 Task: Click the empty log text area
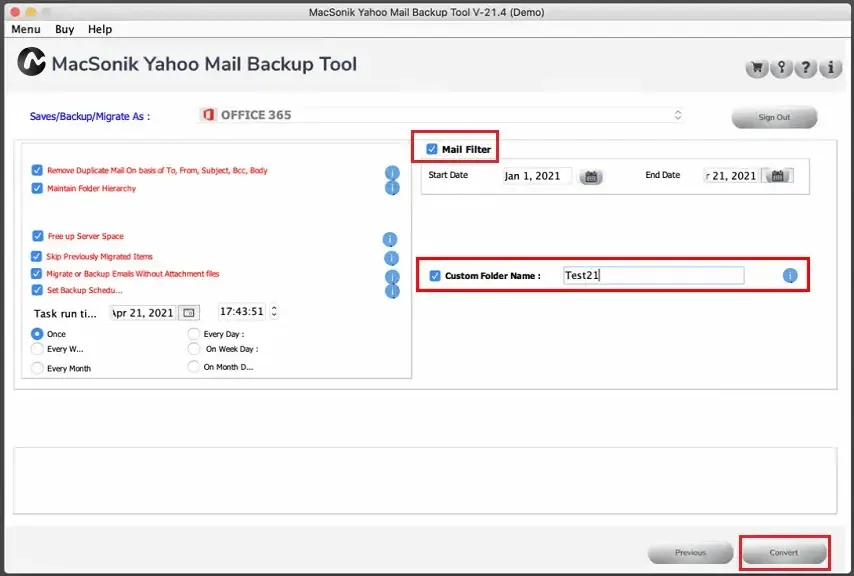tap(425, 481)
